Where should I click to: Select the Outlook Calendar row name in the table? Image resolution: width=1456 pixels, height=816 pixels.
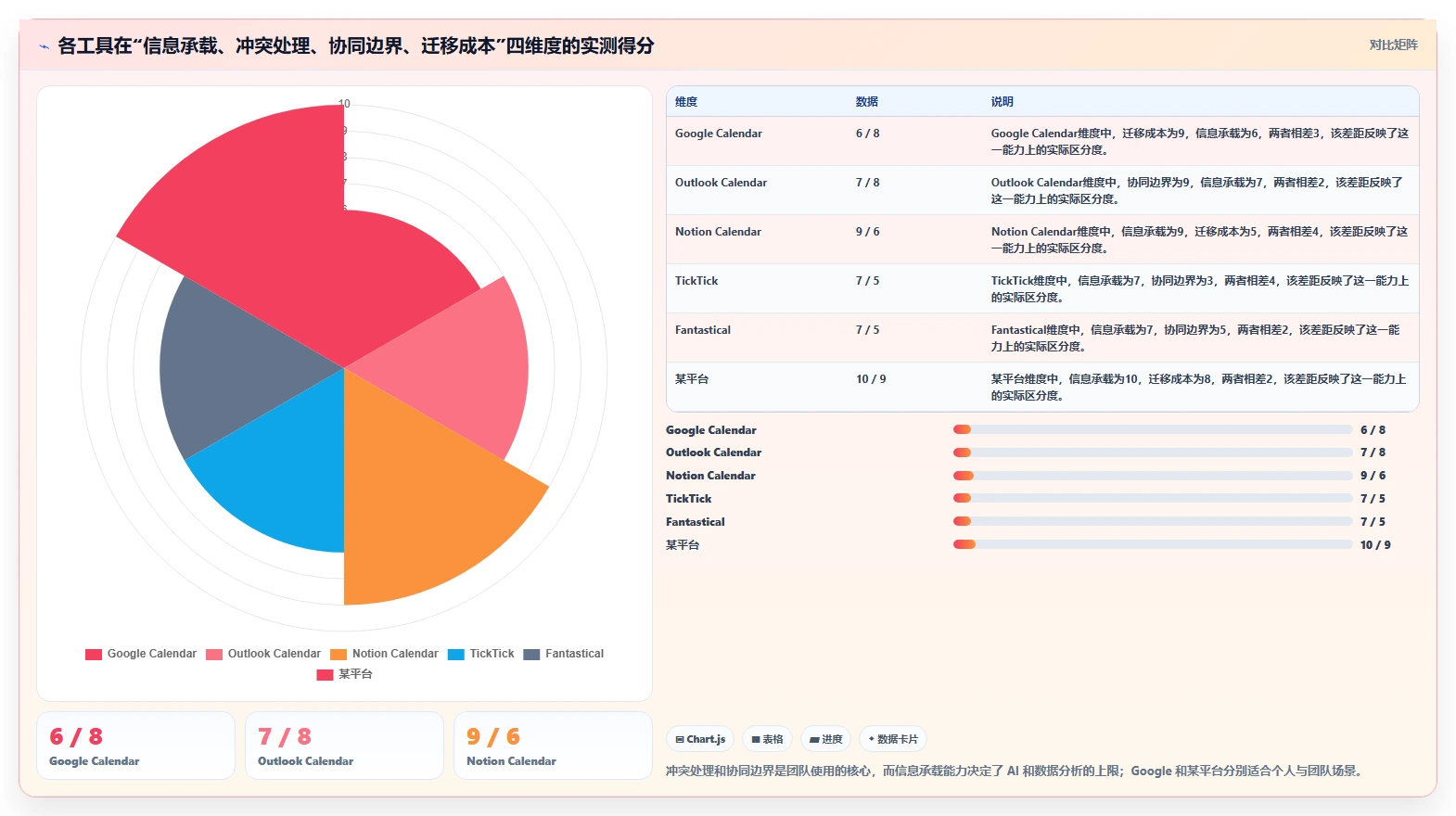[722, 183]
